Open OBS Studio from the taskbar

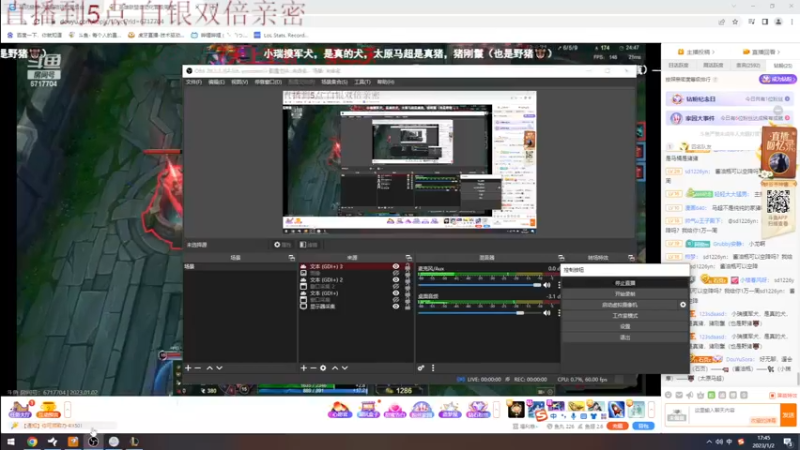pos(93,442)
